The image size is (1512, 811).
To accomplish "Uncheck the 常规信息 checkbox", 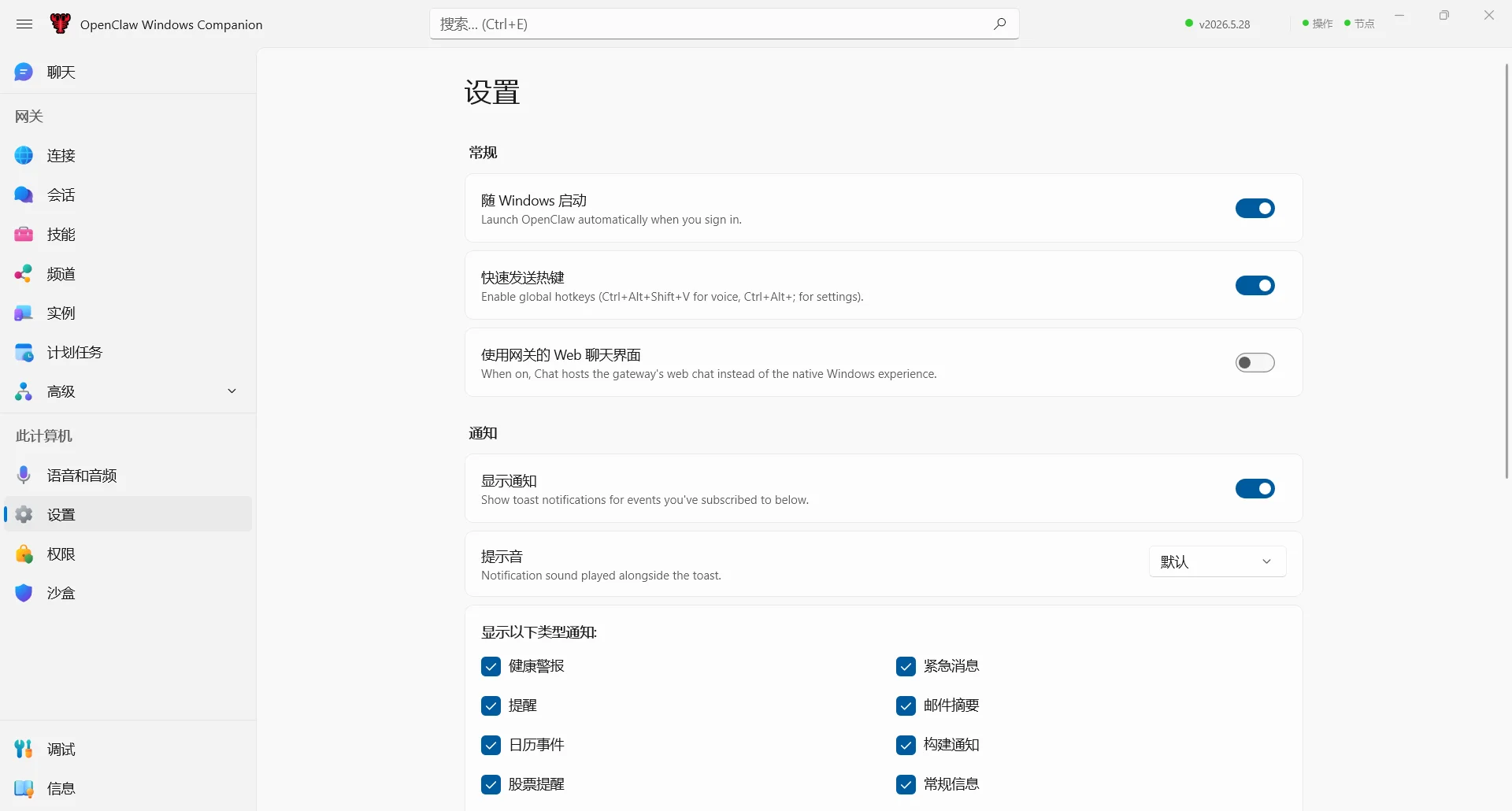I will pyautogui.click(x=906, y=785).
